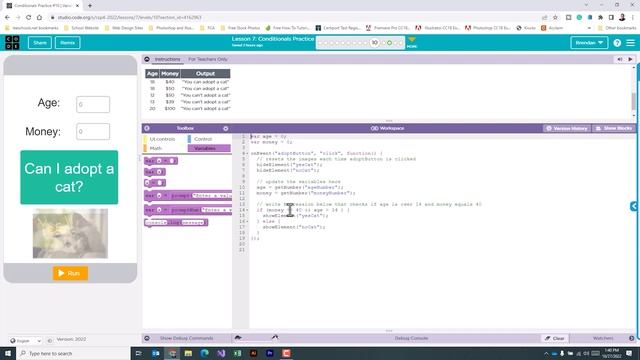The image size is (640, 360).
Task: Select level bubble 10 in progress bar
Action: (374, 42)
